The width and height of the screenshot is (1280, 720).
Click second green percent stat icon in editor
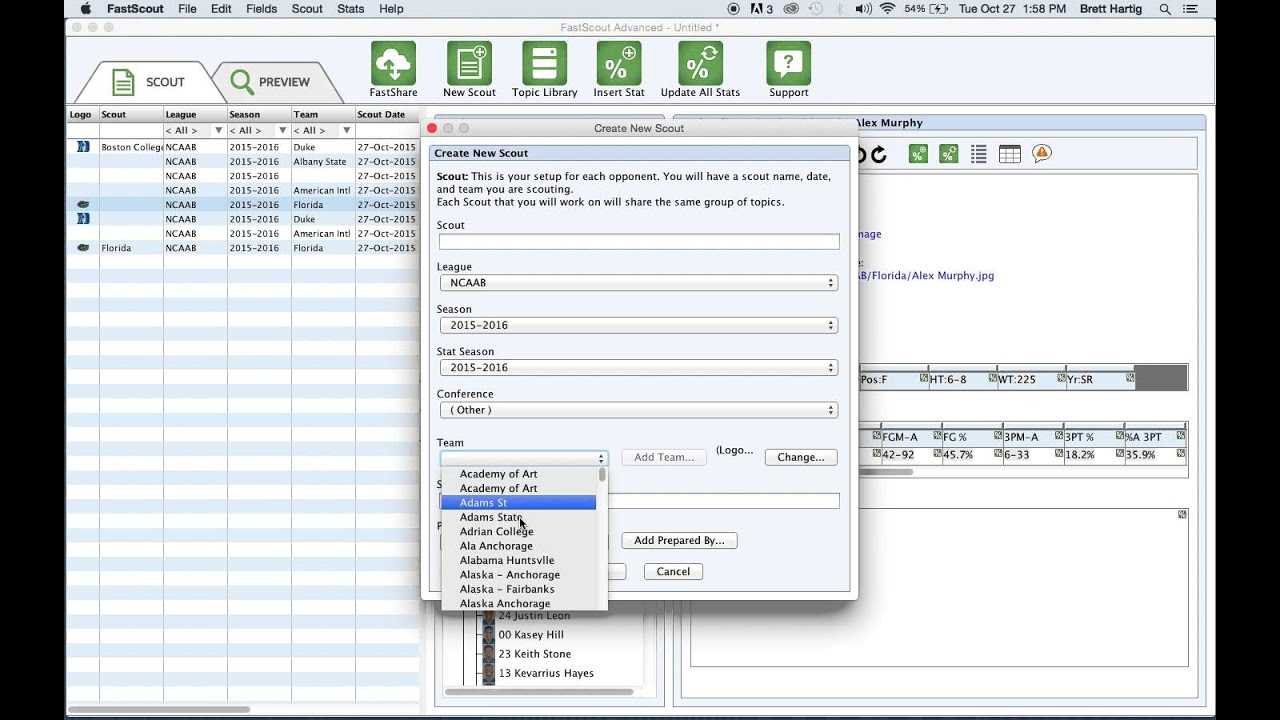coord(948,154)
